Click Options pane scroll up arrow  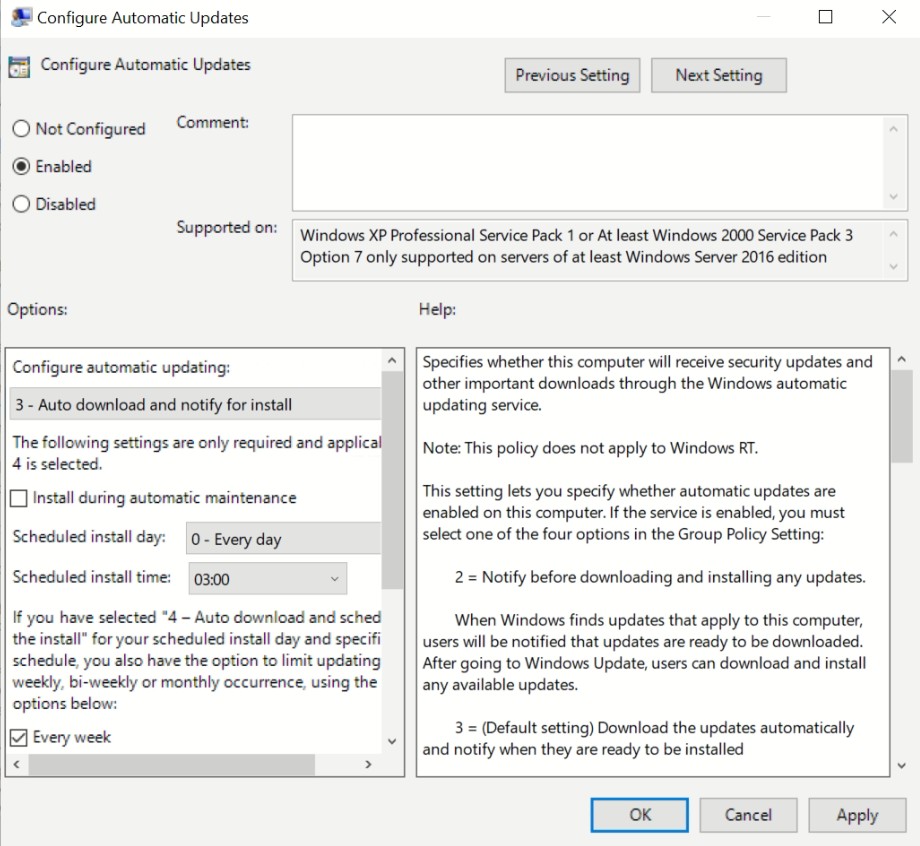click(x=393, y=361)
